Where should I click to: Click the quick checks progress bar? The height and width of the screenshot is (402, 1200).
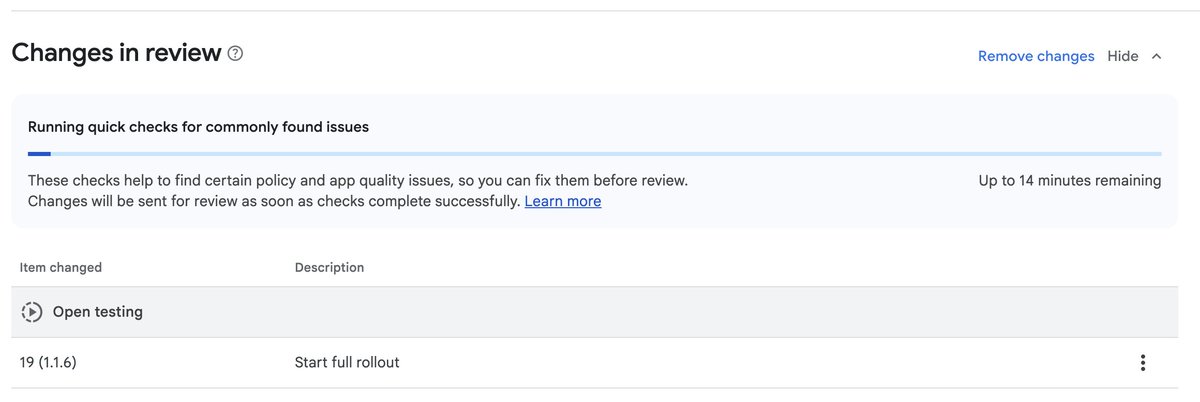[x=594, y=154]
